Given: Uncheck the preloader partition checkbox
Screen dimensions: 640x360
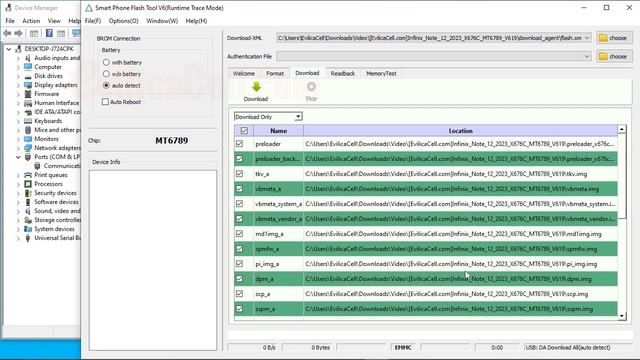Looking at the screenshot, I should click(x=240, y=144).
